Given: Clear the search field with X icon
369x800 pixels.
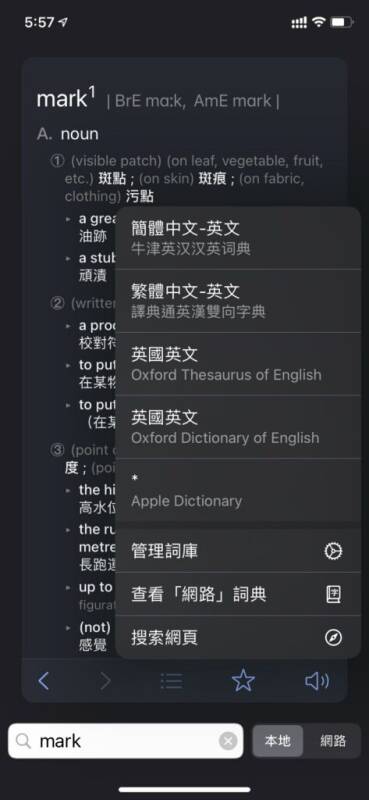Looking at the screenshot, I should point(228,740).
